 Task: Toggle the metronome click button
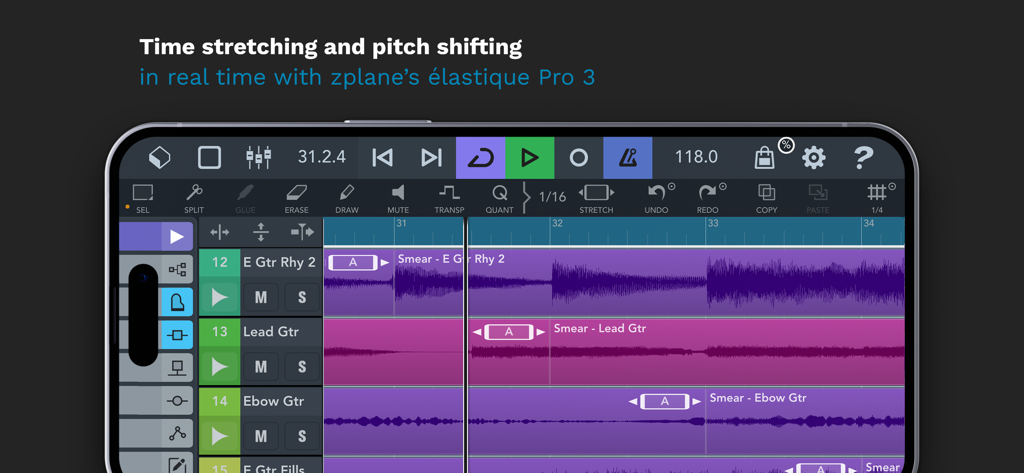[628, 157]
